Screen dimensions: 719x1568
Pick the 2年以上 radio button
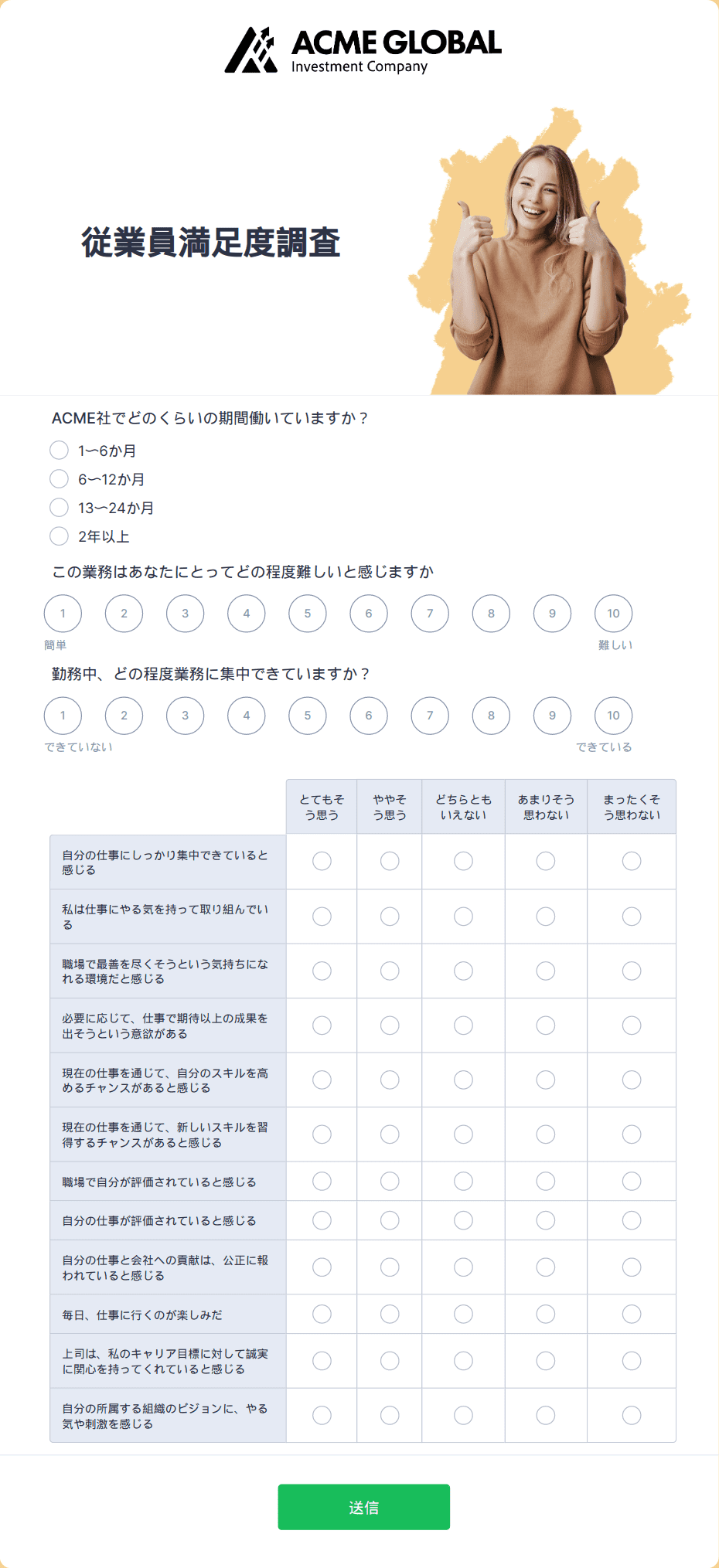(59, 536)
